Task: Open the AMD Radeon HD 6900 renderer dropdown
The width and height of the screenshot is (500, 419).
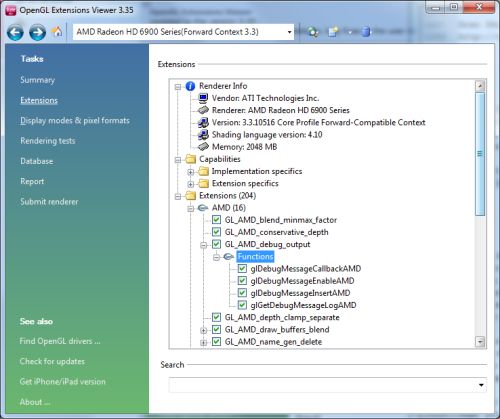Action: (289, 32)
